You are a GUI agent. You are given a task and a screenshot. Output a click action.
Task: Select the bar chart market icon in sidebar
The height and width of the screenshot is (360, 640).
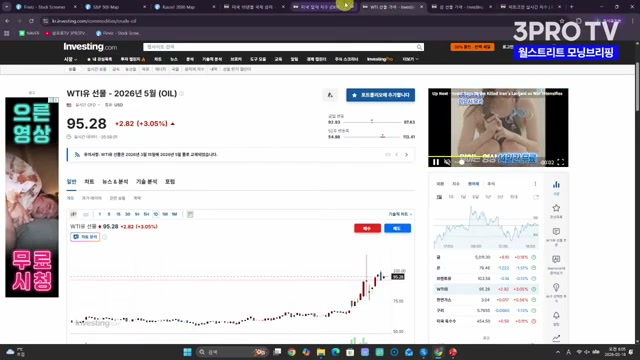[x=556, y=184]
